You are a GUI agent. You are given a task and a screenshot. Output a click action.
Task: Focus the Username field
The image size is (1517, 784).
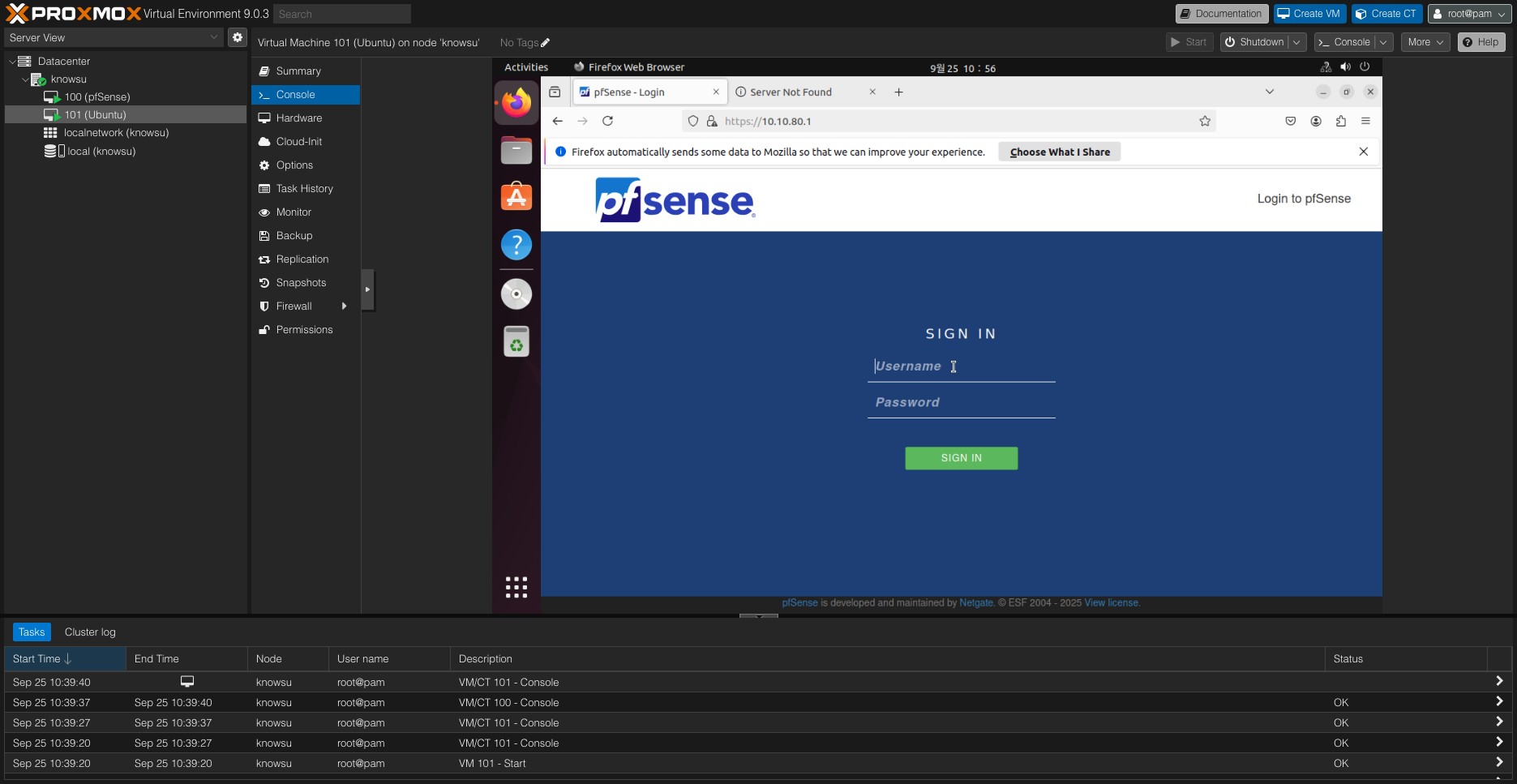[x=961, y=366]
